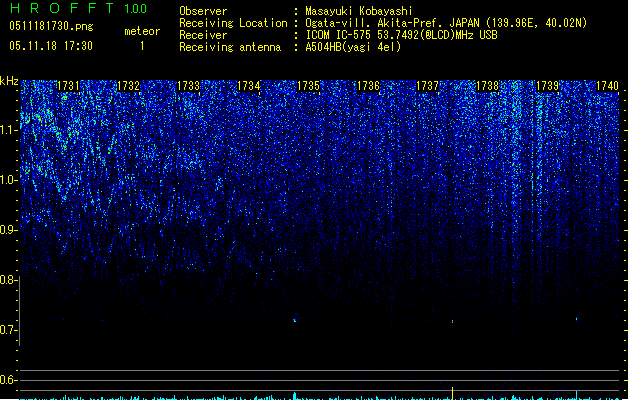Select the file name 0511181730.png

point(51,26)
